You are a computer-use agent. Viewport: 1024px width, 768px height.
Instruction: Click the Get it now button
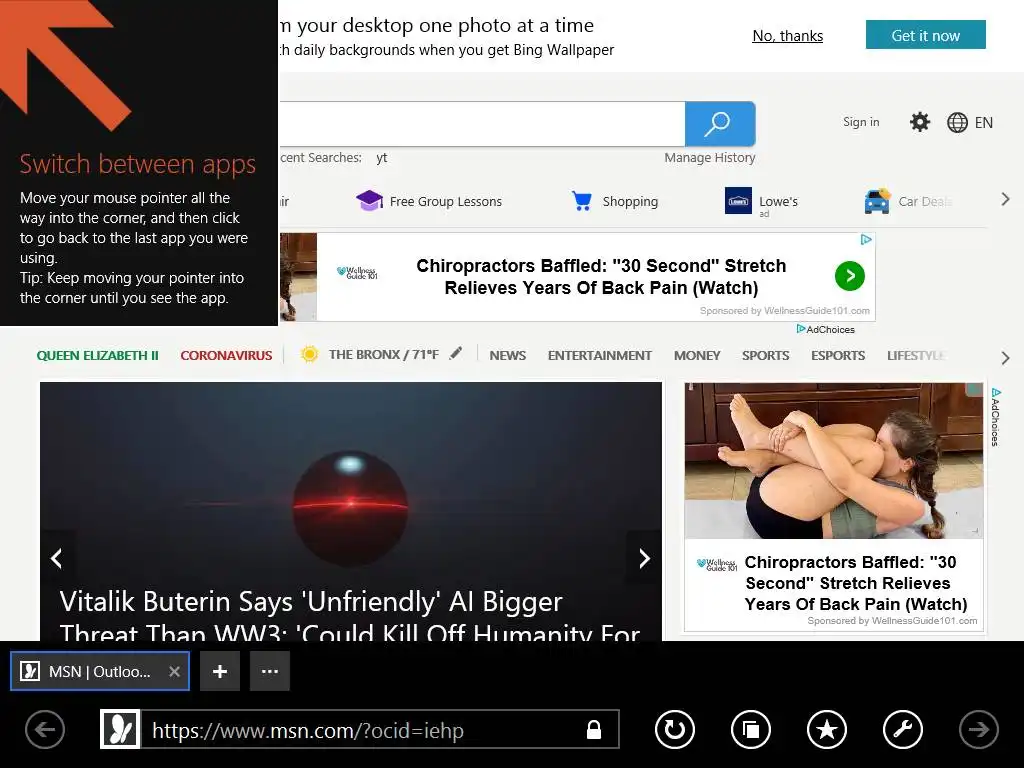(x=925, y=35)
